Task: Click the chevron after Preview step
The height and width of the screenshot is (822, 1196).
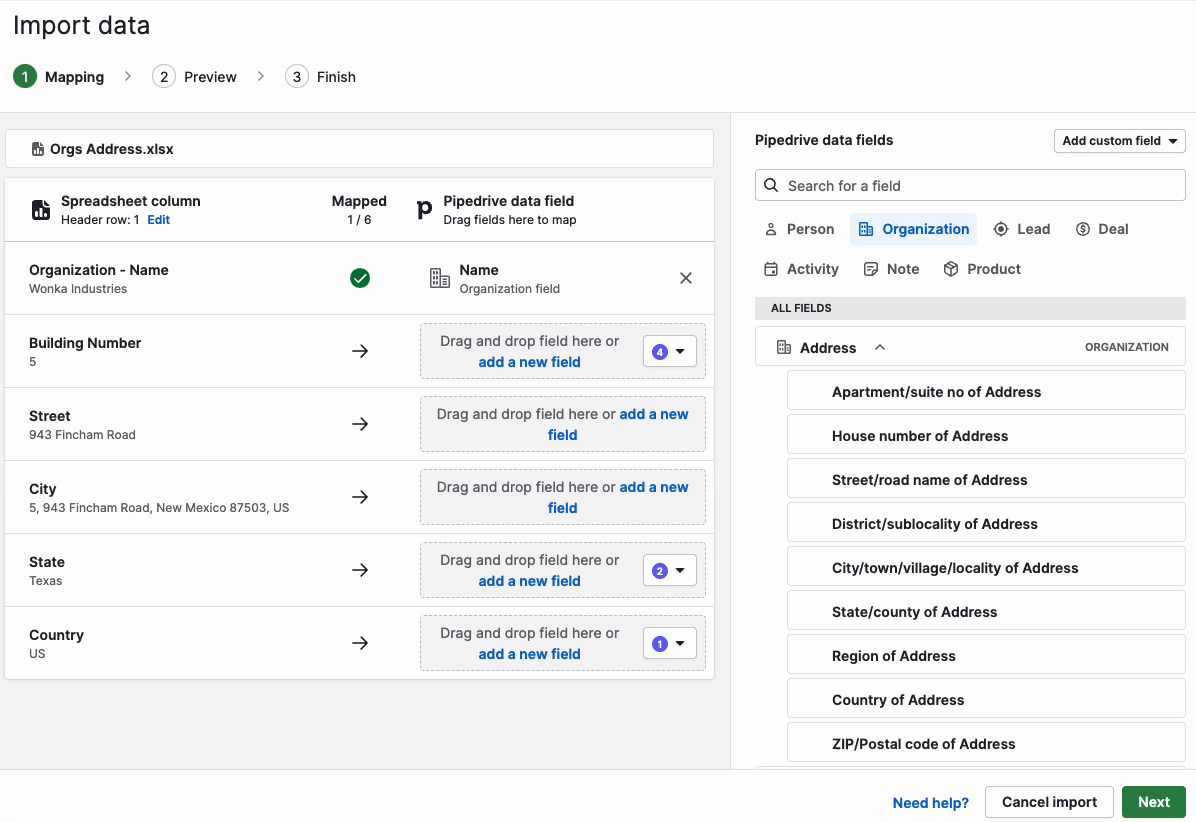Action: click(261, 76)
